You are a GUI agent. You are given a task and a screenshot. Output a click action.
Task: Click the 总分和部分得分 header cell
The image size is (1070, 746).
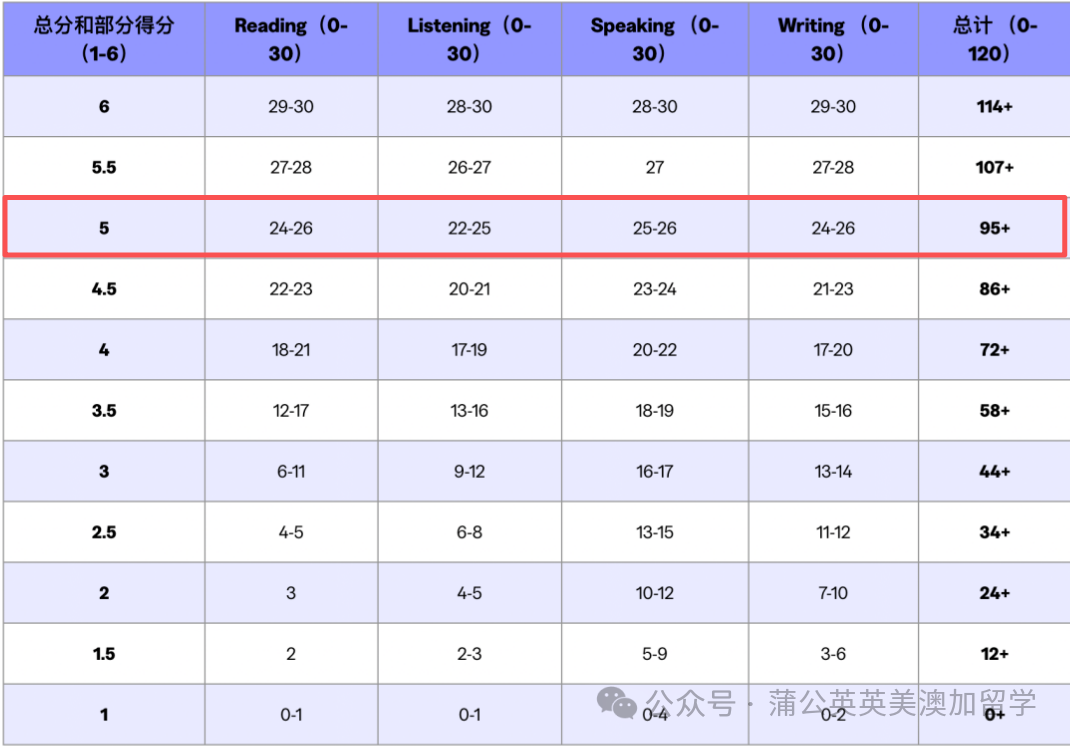coord(104,39)
